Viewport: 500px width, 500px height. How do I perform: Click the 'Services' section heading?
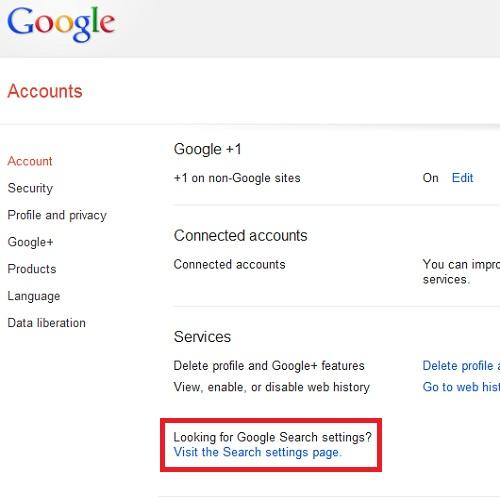coord(202,337)
